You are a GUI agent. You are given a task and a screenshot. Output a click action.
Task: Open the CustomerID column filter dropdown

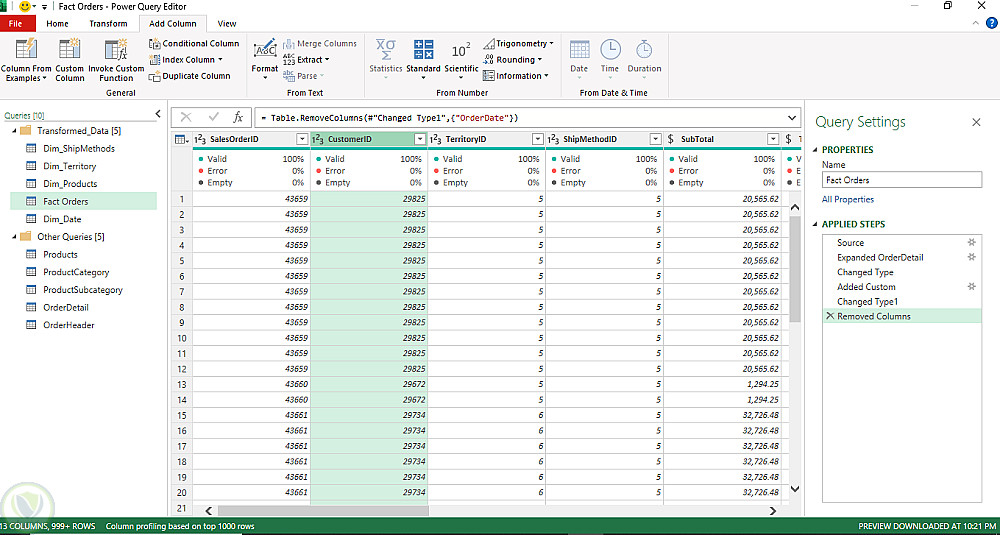click(x=420, y=140)
